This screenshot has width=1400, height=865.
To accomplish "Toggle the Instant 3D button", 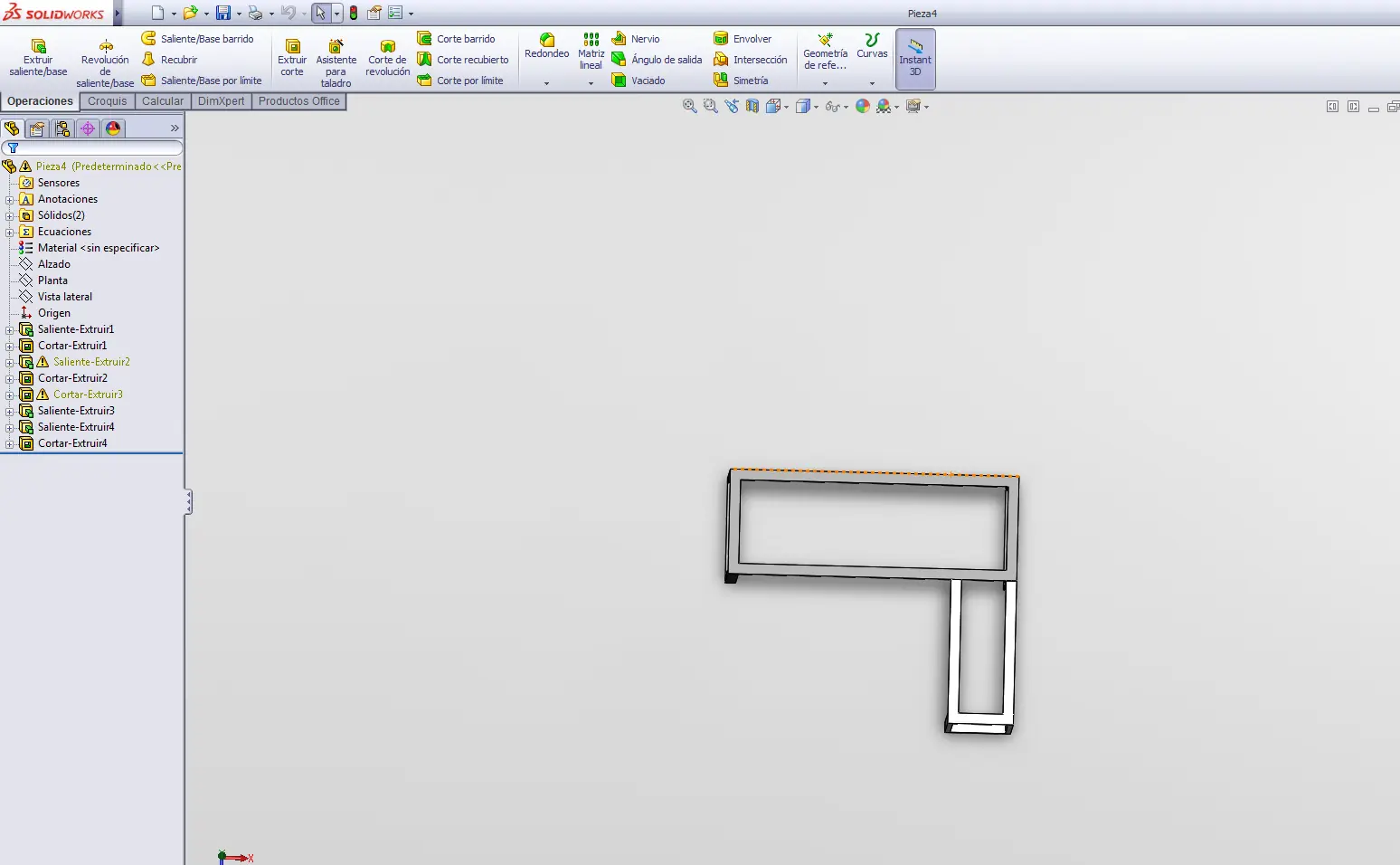I will click(915, 59).
